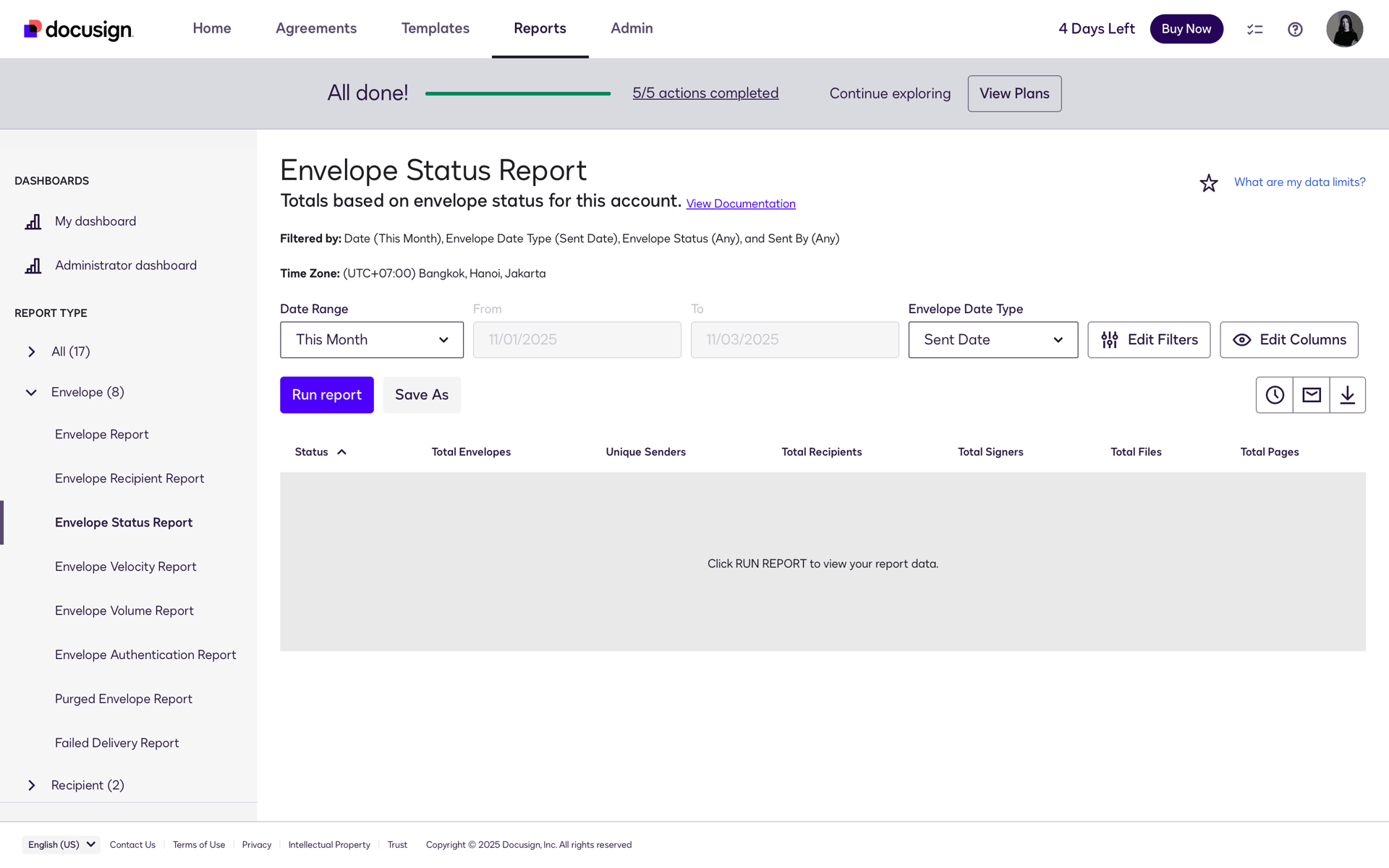Click Administrator dashboard chart icon
This screenshot has height=868, width=1389.
[33, 266]
